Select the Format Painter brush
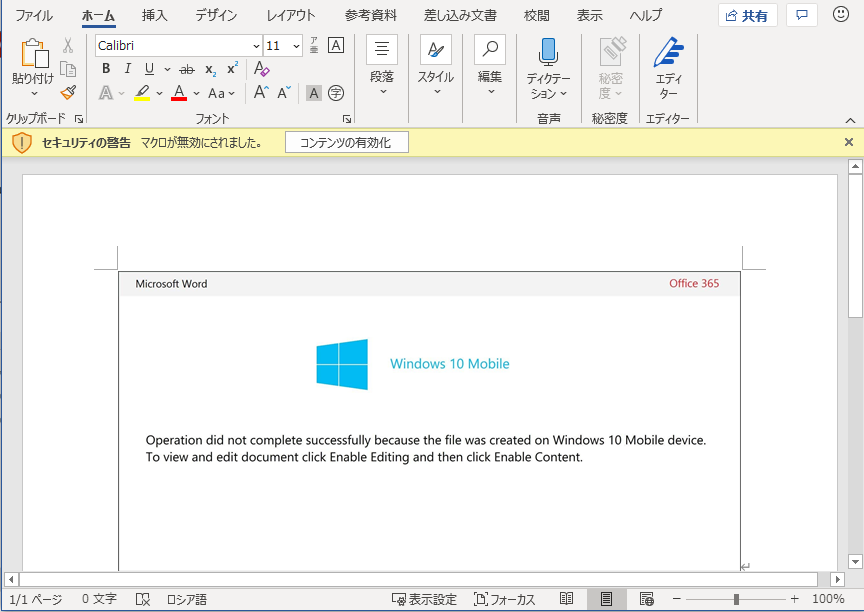 [68, 92]
